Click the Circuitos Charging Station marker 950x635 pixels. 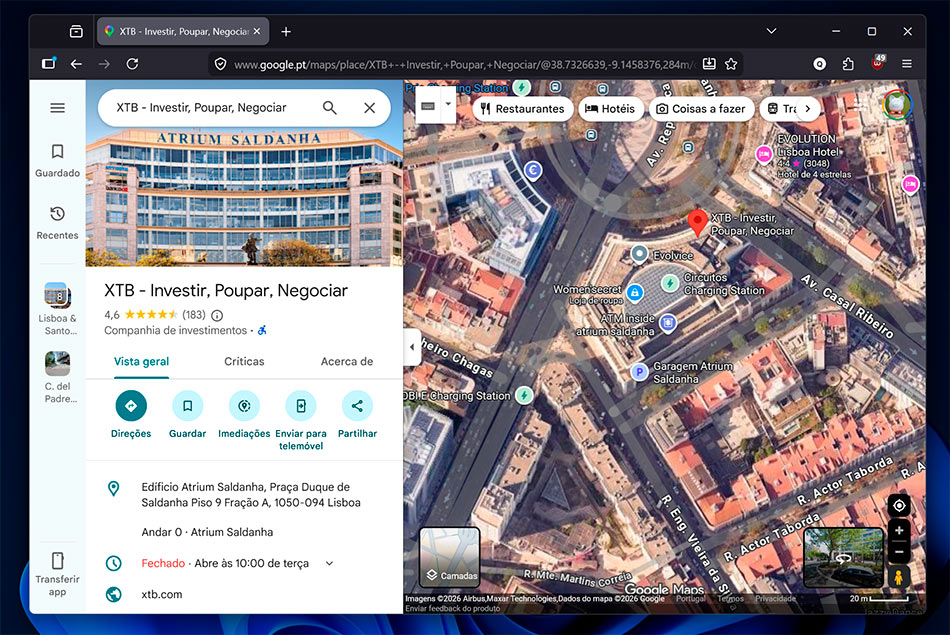669,282
